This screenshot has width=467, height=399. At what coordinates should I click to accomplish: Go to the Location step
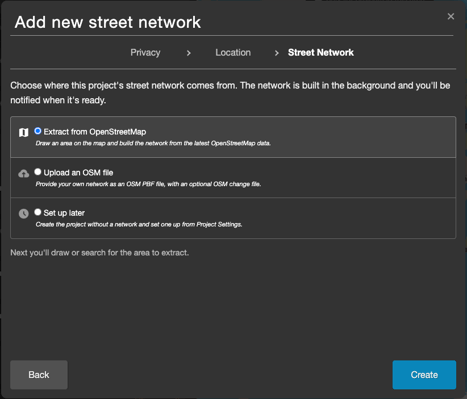pos(233,53)
